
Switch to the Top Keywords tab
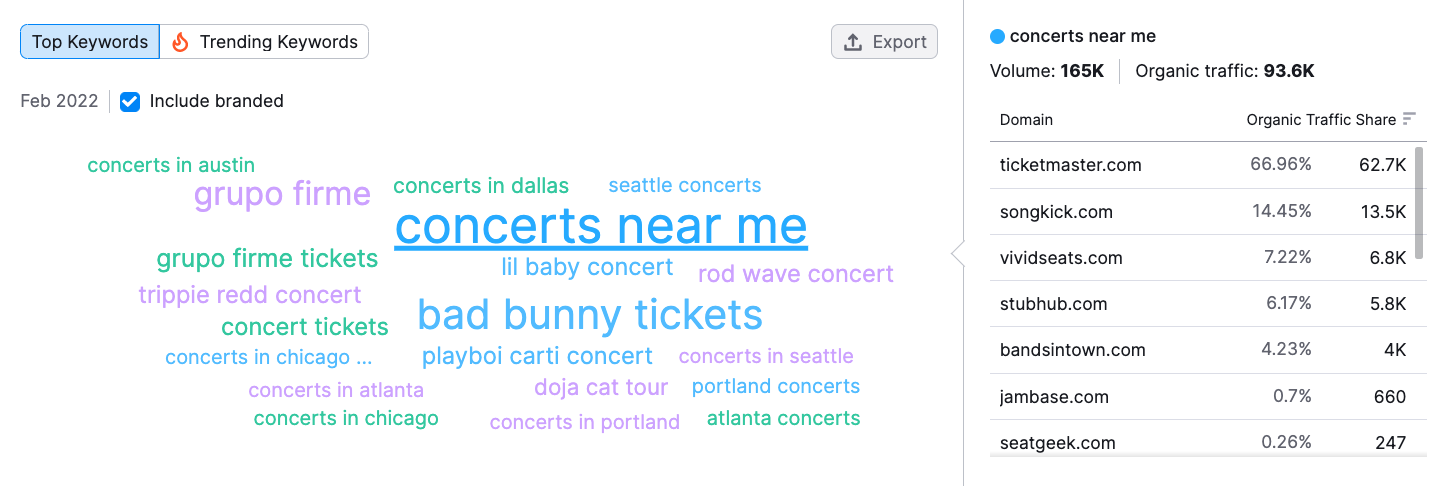tap(90, 42)
